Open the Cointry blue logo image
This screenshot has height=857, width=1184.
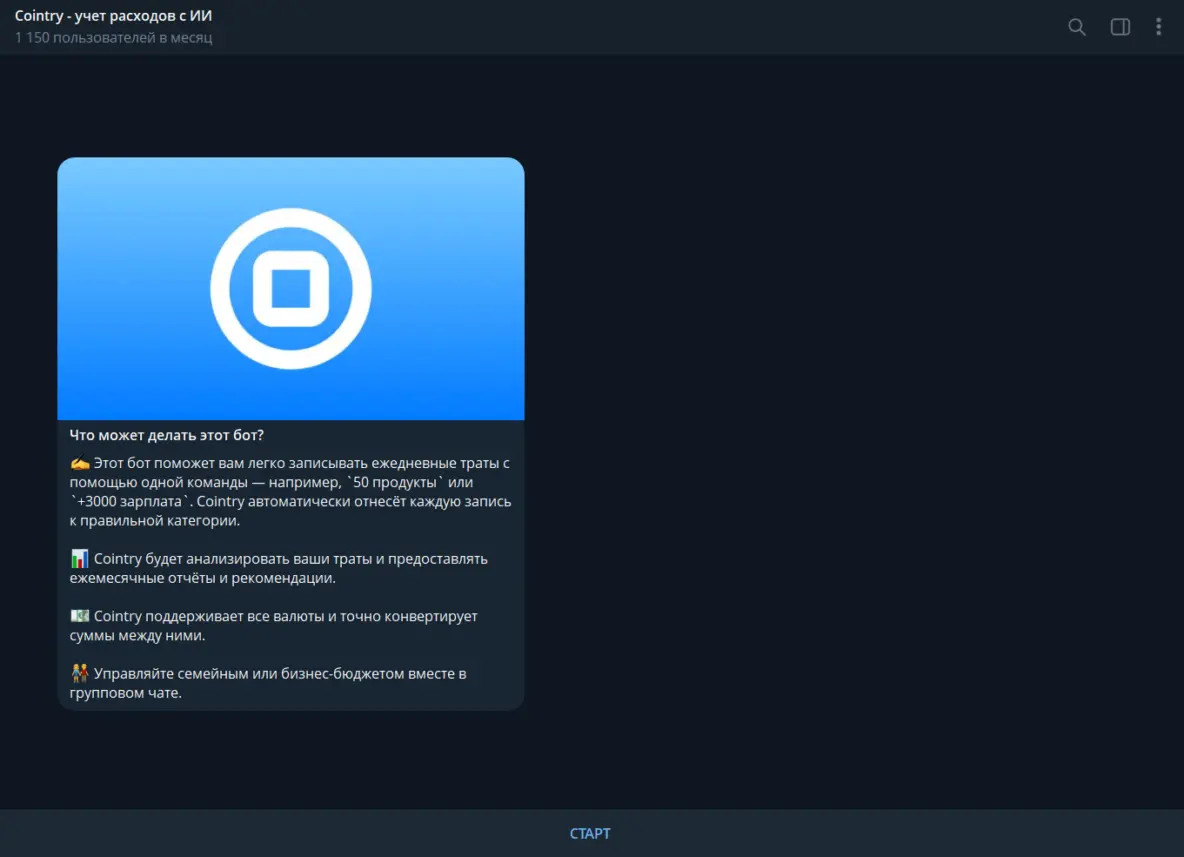click(x=291, y=288)
